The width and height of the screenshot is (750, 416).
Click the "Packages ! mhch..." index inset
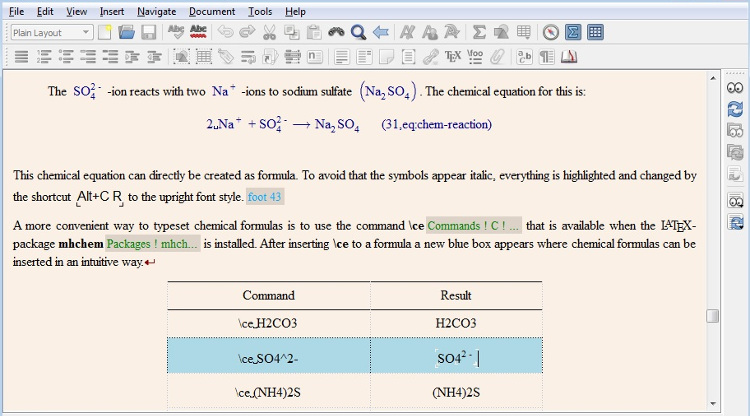(153, 244)
